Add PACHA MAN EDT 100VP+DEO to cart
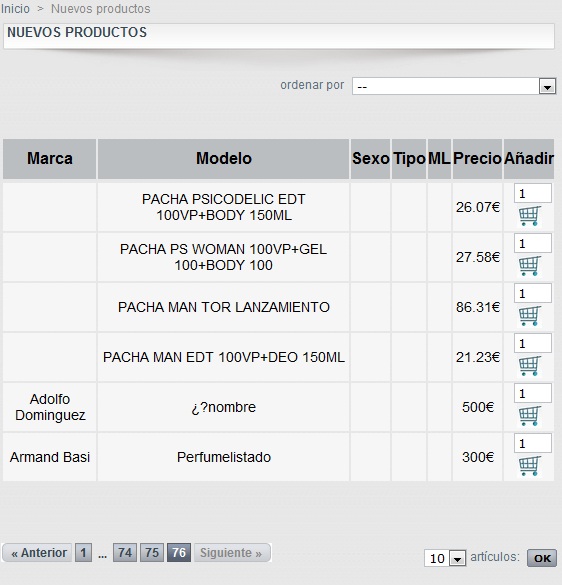 pos(529,366)
